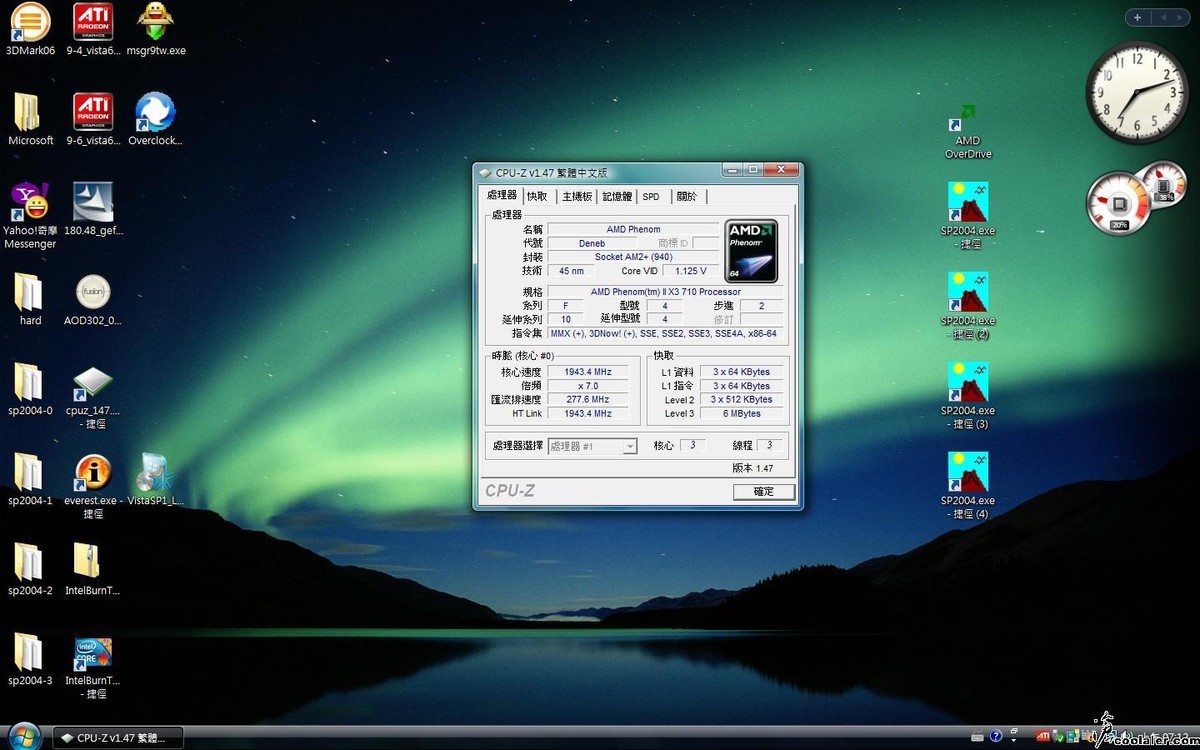Launch the SP2004.exe shortcut (4)
The width and height of the screenshot is (1200, 750).
pos(967,484)
